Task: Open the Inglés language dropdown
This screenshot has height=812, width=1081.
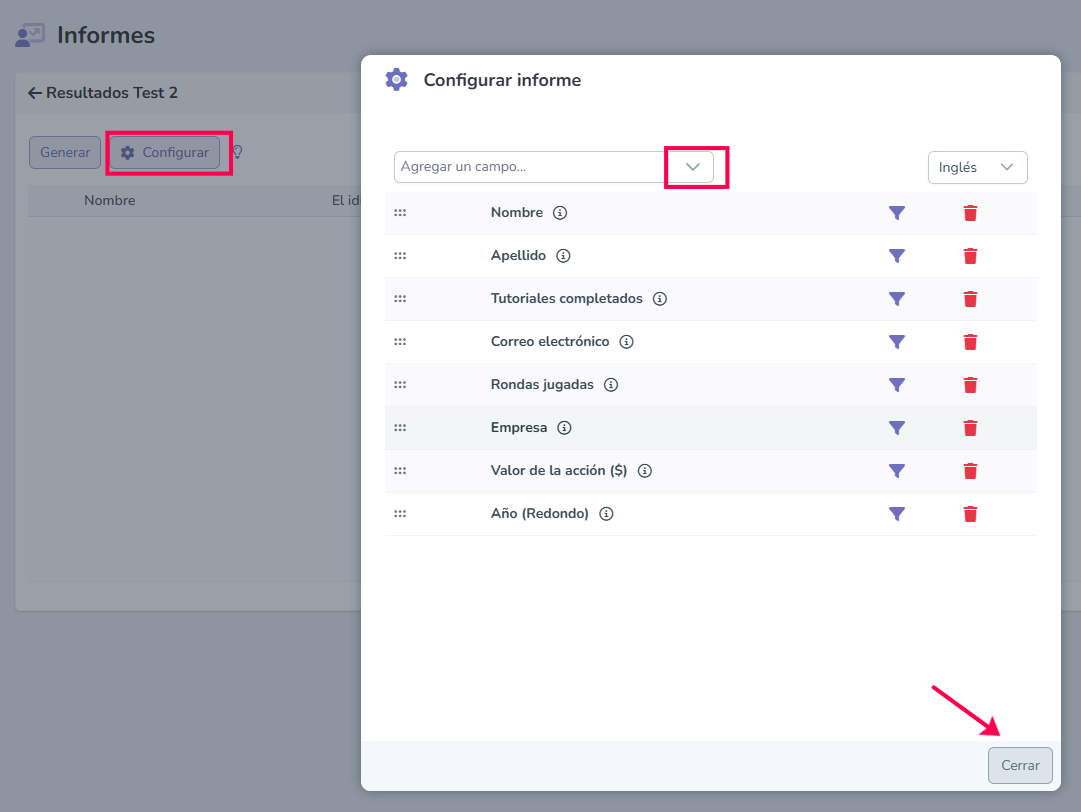Action: (978, 168)
